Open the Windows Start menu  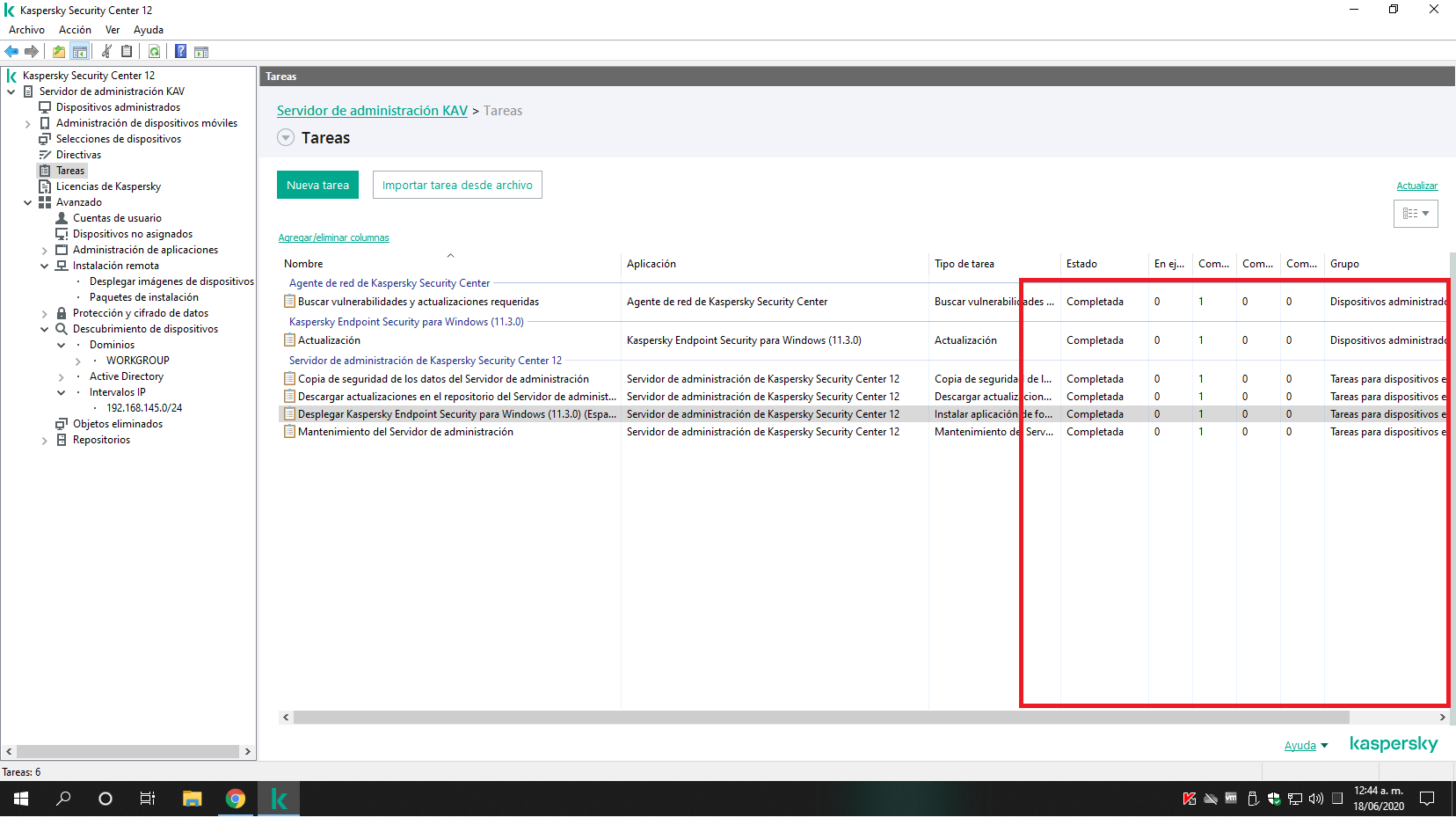pyautogui.click(x=21, y=799)
